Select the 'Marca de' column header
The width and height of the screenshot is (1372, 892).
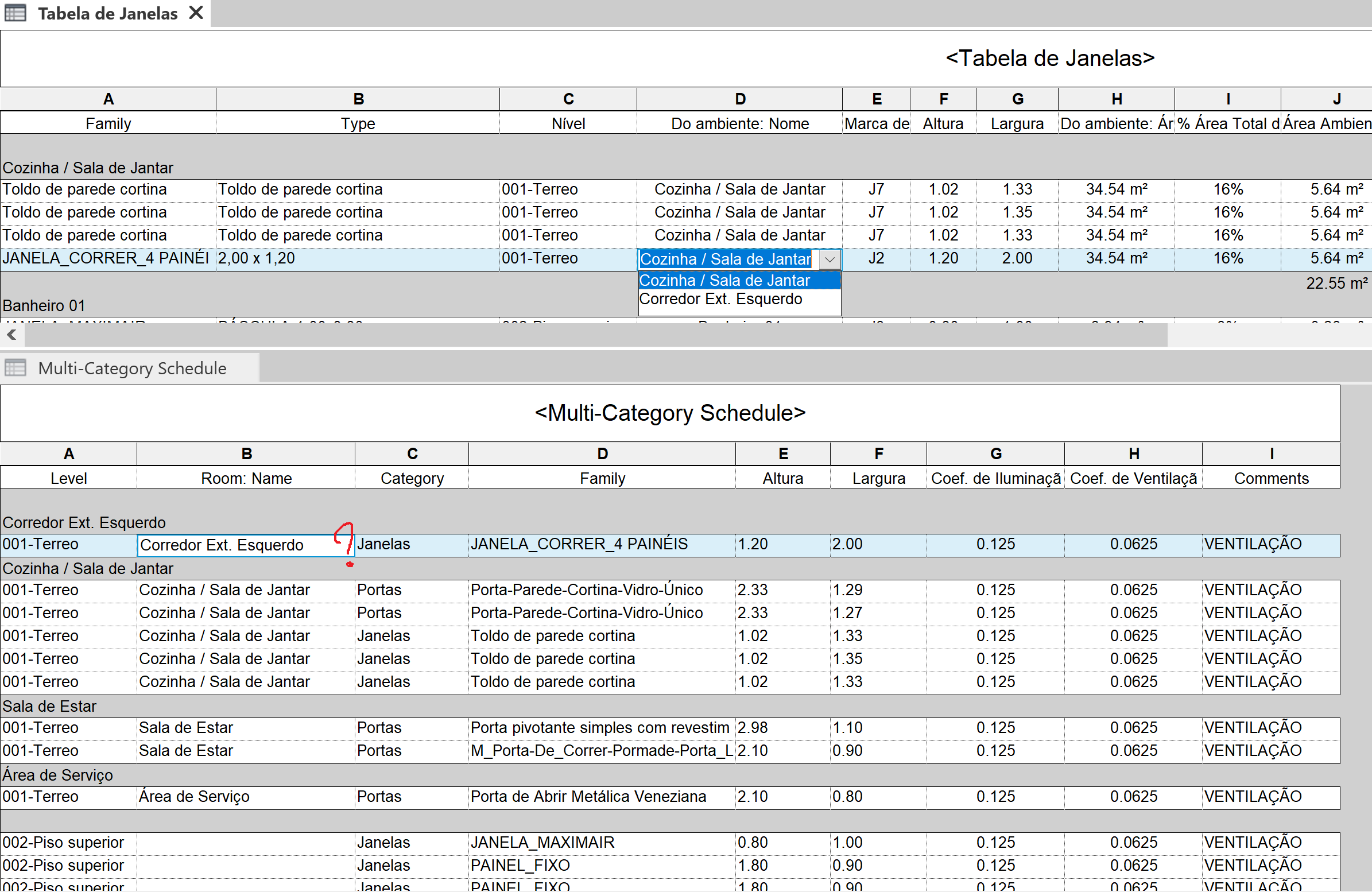click(x=876, y=123)
